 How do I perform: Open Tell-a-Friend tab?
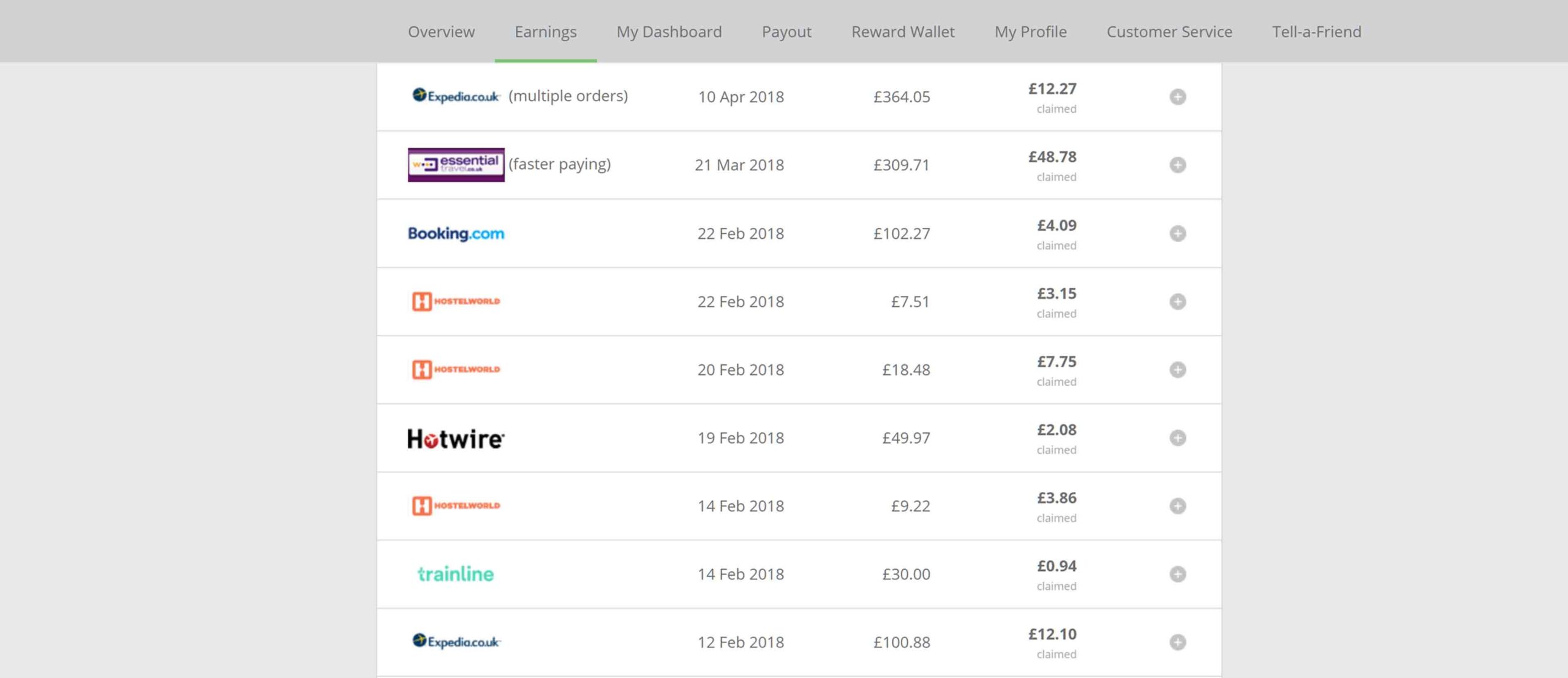pyautogui.click(x=1316, y=31)
